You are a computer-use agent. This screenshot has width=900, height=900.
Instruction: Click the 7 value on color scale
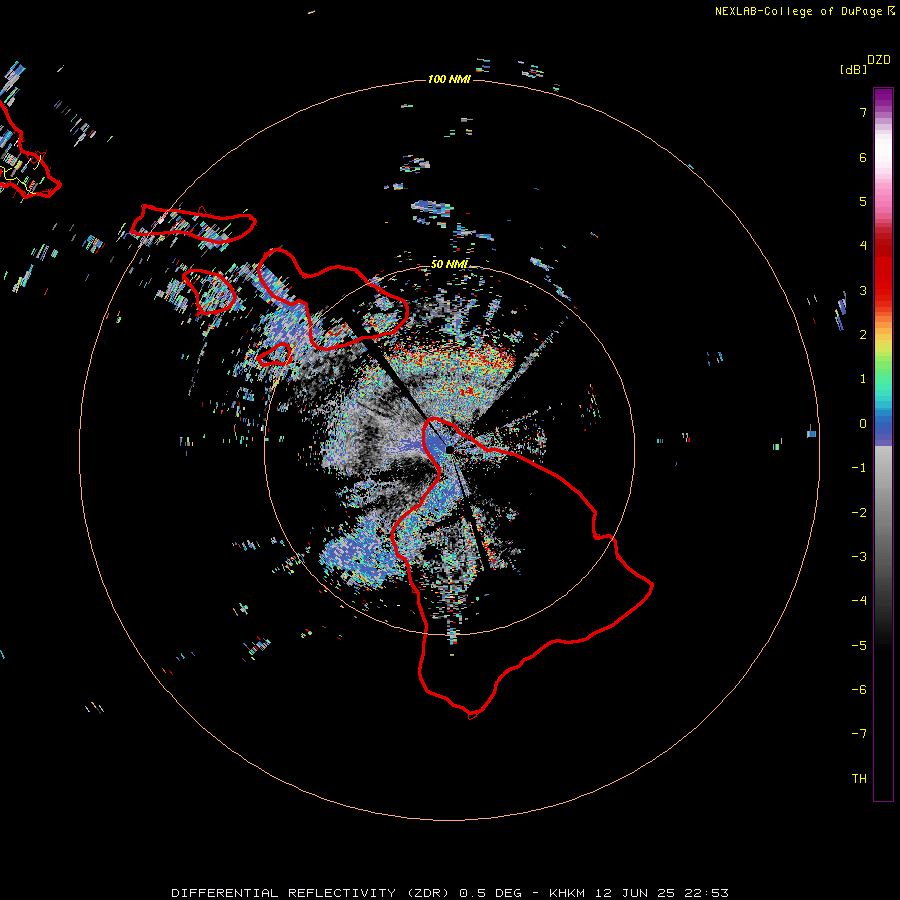coord(863,112)
